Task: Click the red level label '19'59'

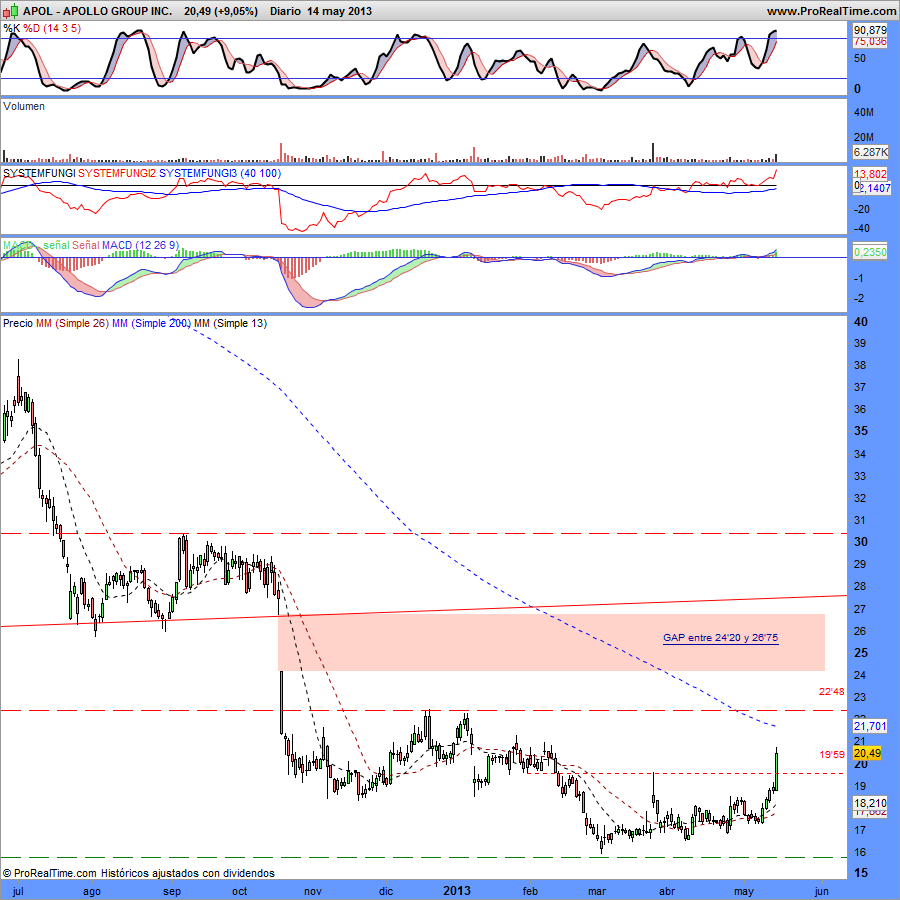Action: point(832,754)
